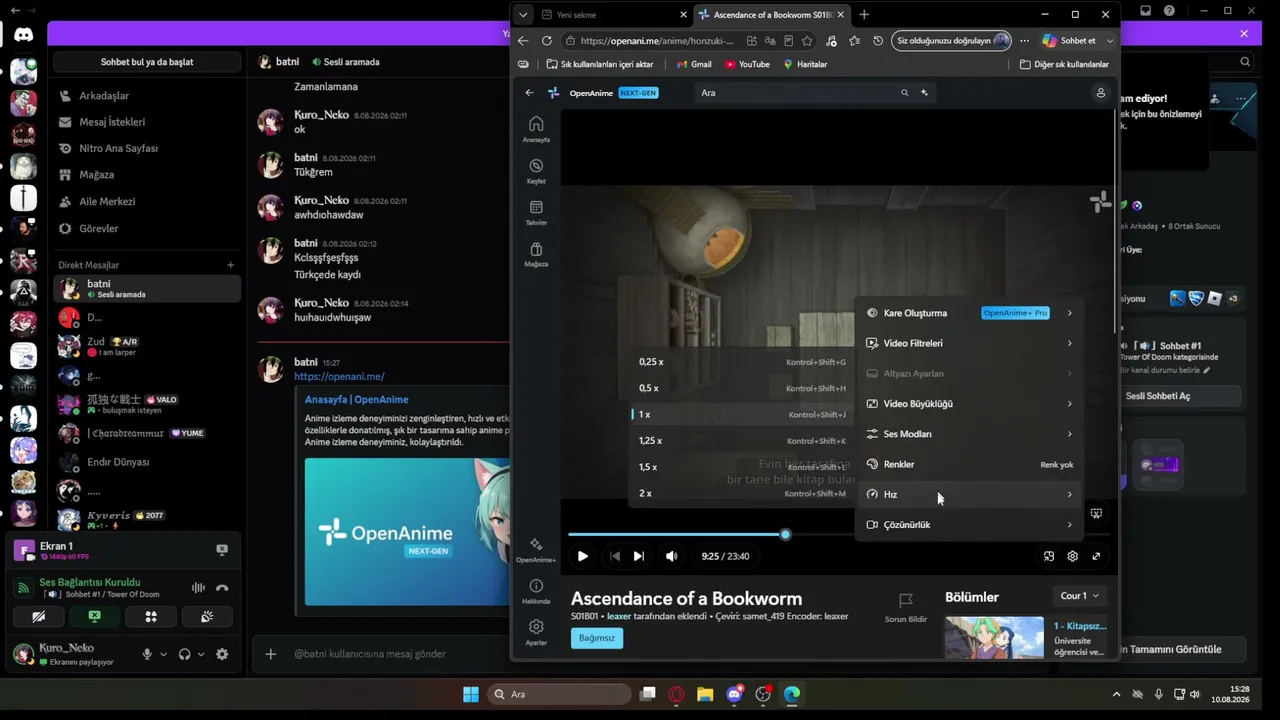Viewport: 1280px width, 720px height.
Task: Open the Gmail bookmark
Action: [694, 64]
